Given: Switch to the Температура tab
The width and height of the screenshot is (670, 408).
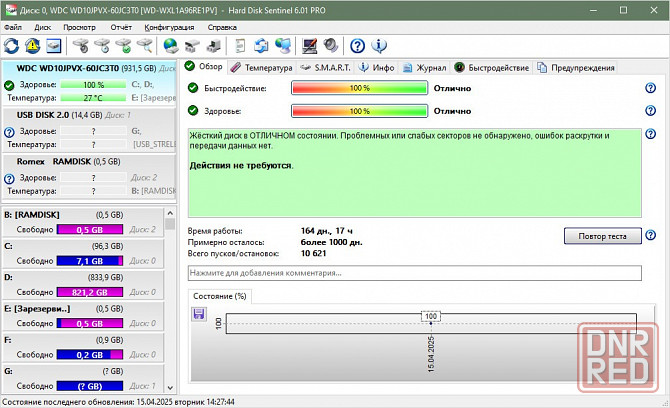Looking at the screenshot, I should tap(261, 68).
